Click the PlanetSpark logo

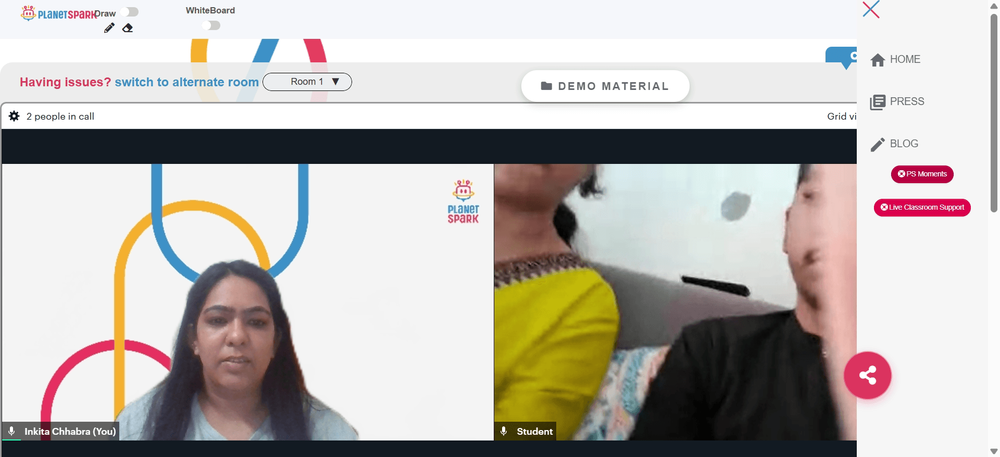click(58, 13)
